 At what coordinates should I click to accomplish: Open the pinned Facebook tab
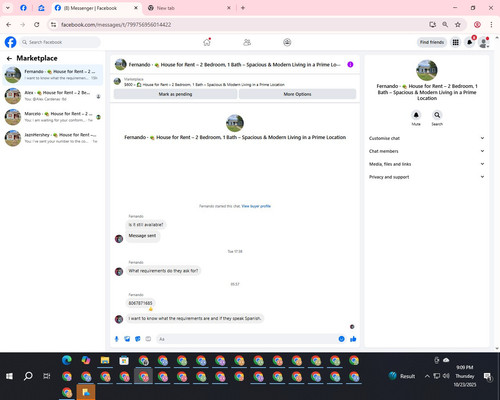point(23,8)
